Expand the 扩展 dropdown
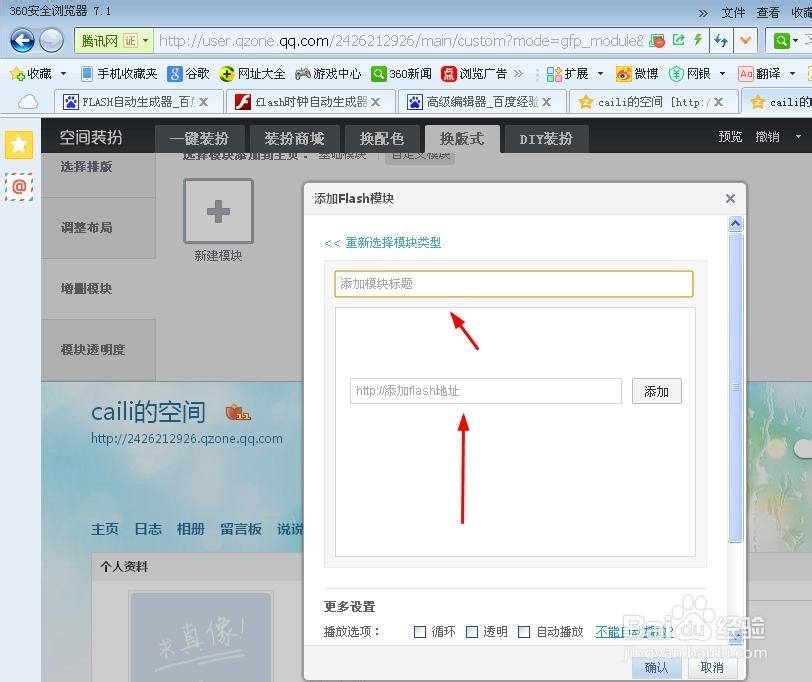The height and width of the screenshot is (682, 812). (x=578, y=73)
